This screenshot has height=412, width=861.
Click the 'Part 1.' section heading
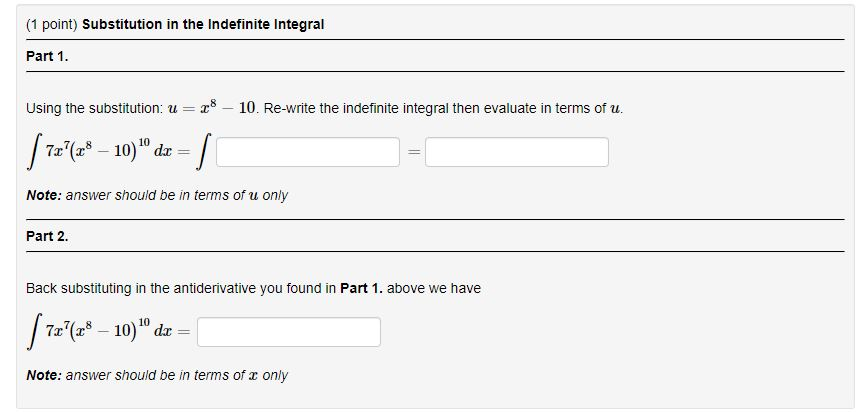(47, 57)
